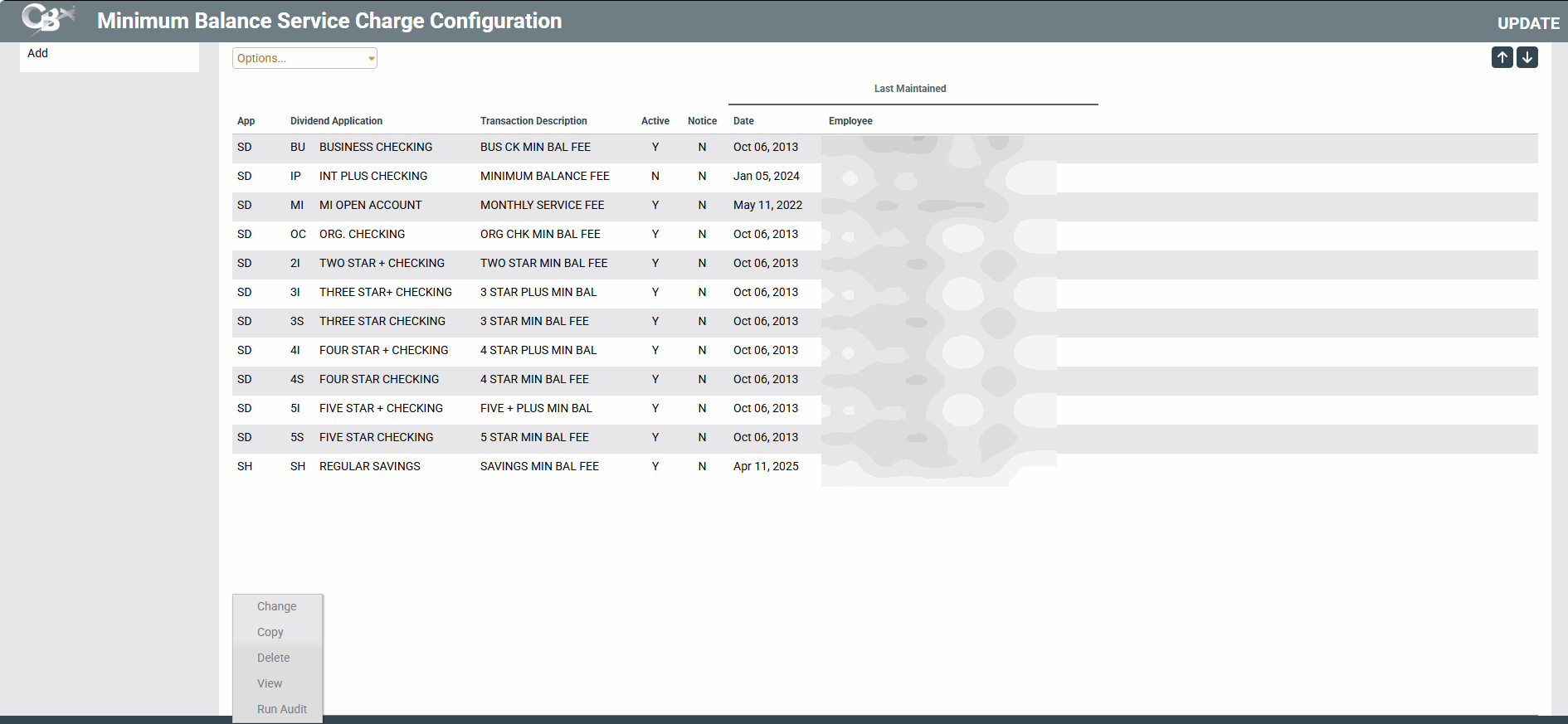Click the Transaction Description column header
The width and height of the screenshot is (1568, 724).
click(533, 121)
